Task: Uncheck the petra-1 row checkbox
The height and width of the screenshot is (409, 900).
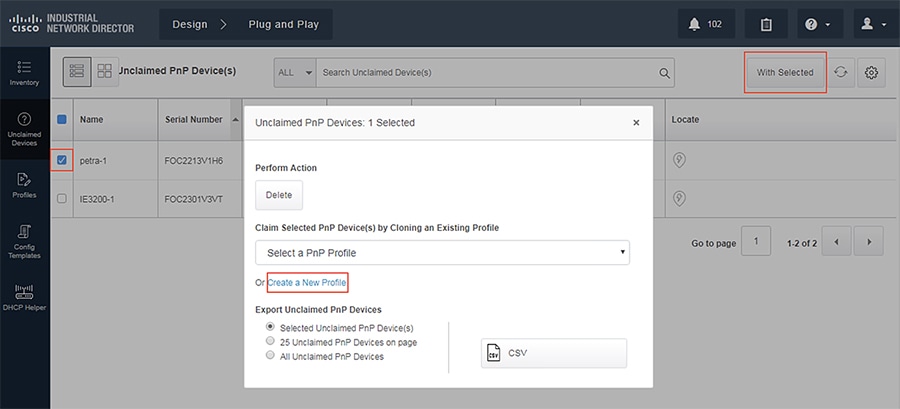Action: pyautogui.click(x=62, y=160)
